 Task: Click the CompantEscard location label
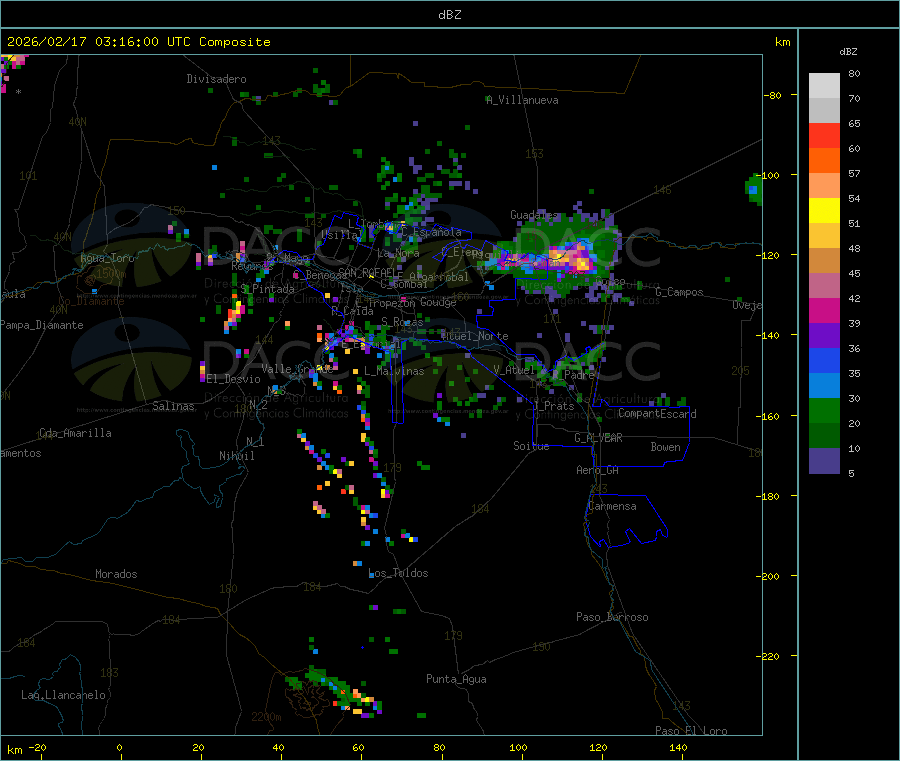tap(657, 414)
